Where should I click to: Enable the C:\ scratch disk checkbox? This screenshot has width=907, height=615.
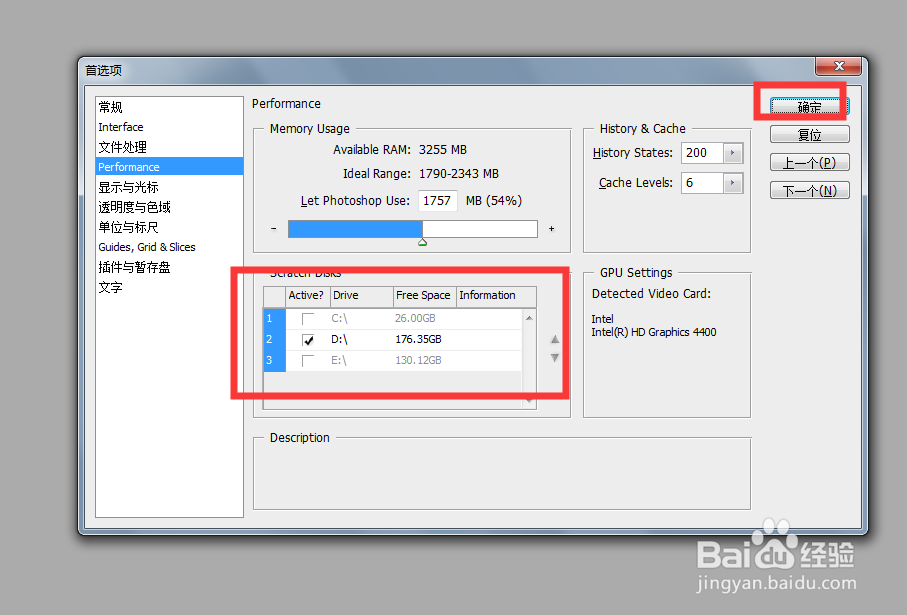(308, 319)
